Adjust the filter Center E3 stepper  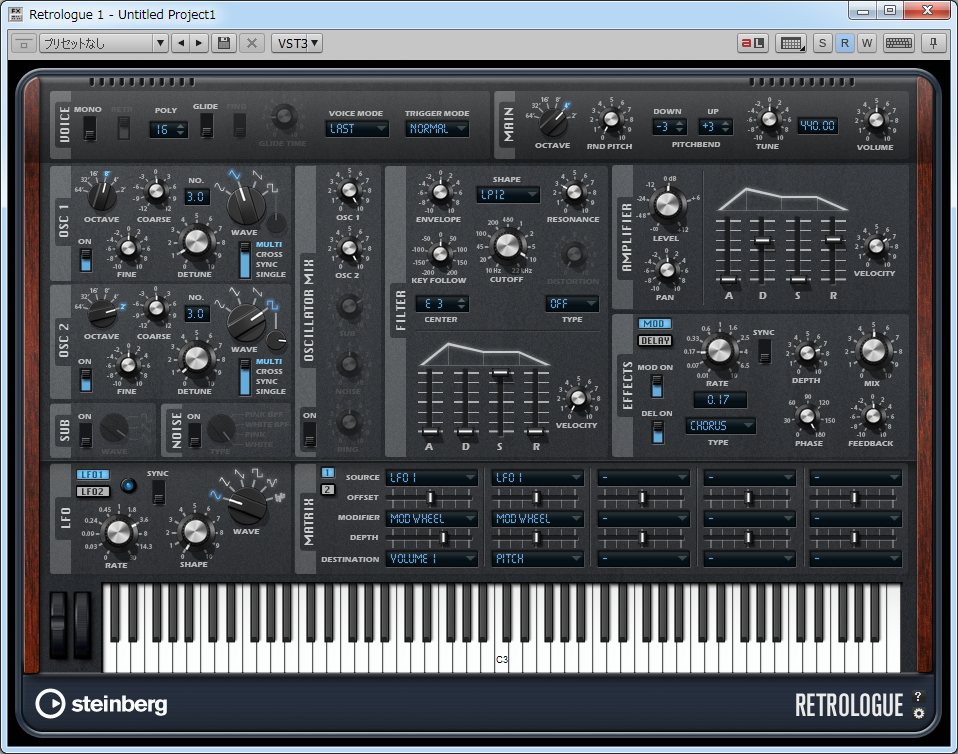[442, 304]
